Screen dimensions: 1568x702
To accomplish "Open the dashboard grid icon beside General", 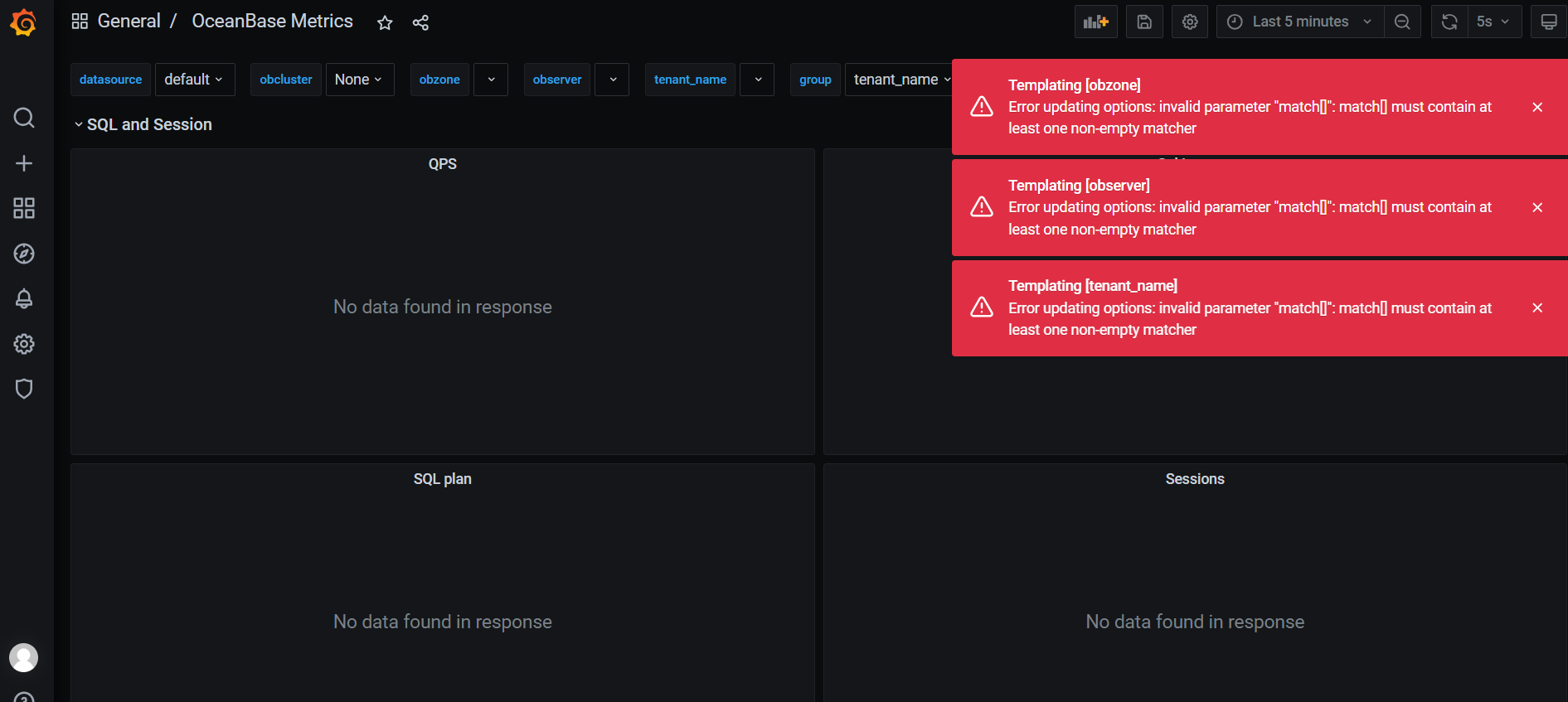I will pos(80,22).
